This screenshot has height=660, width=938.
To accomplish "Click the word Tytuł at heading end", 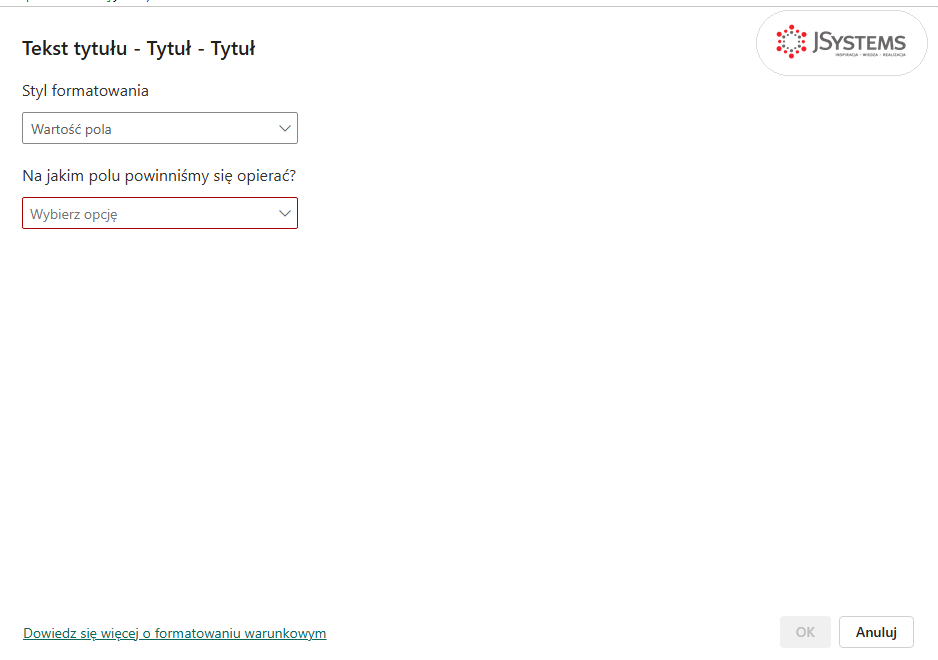I will (233, 48).
